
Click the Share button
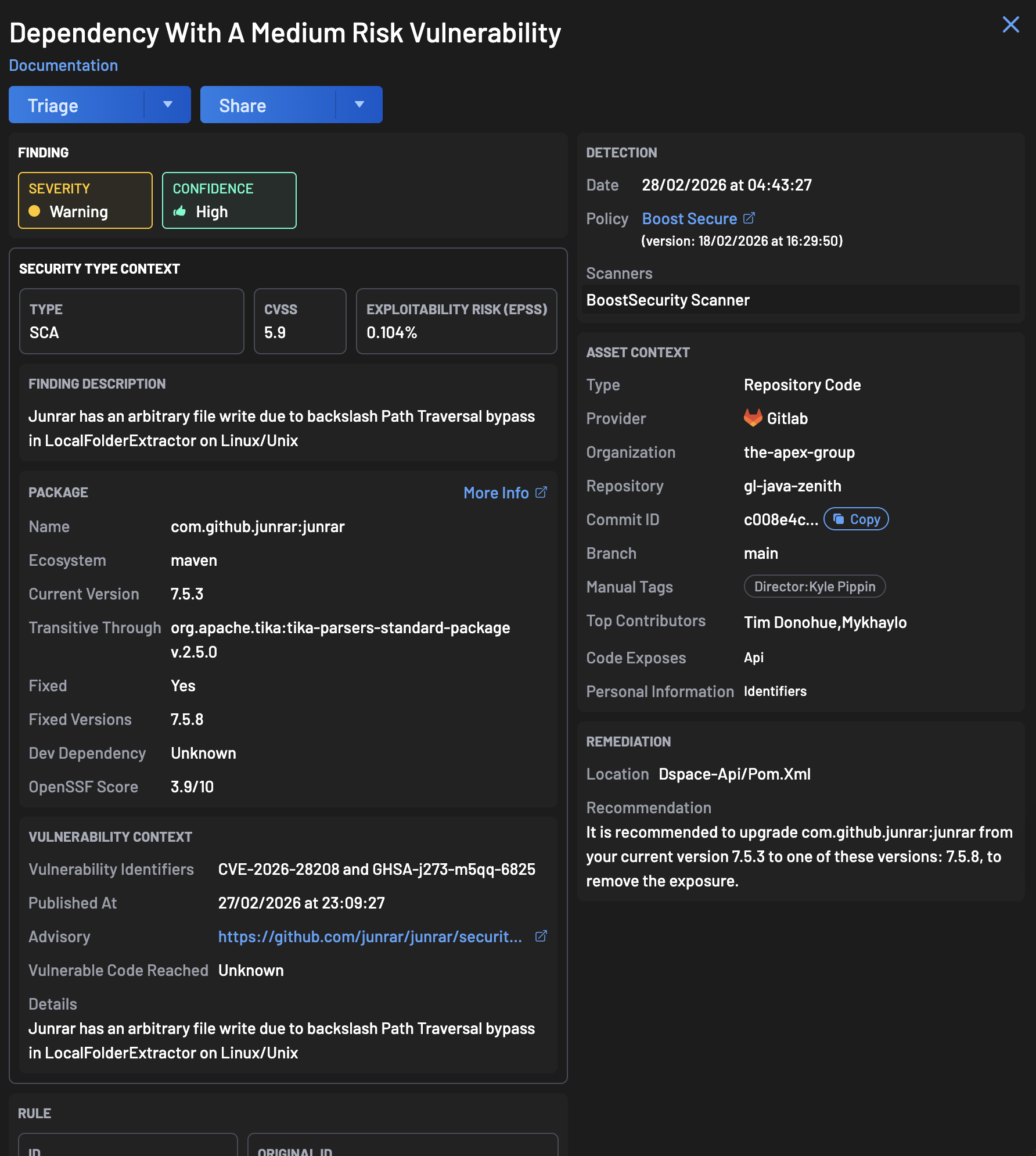(242, 105)
